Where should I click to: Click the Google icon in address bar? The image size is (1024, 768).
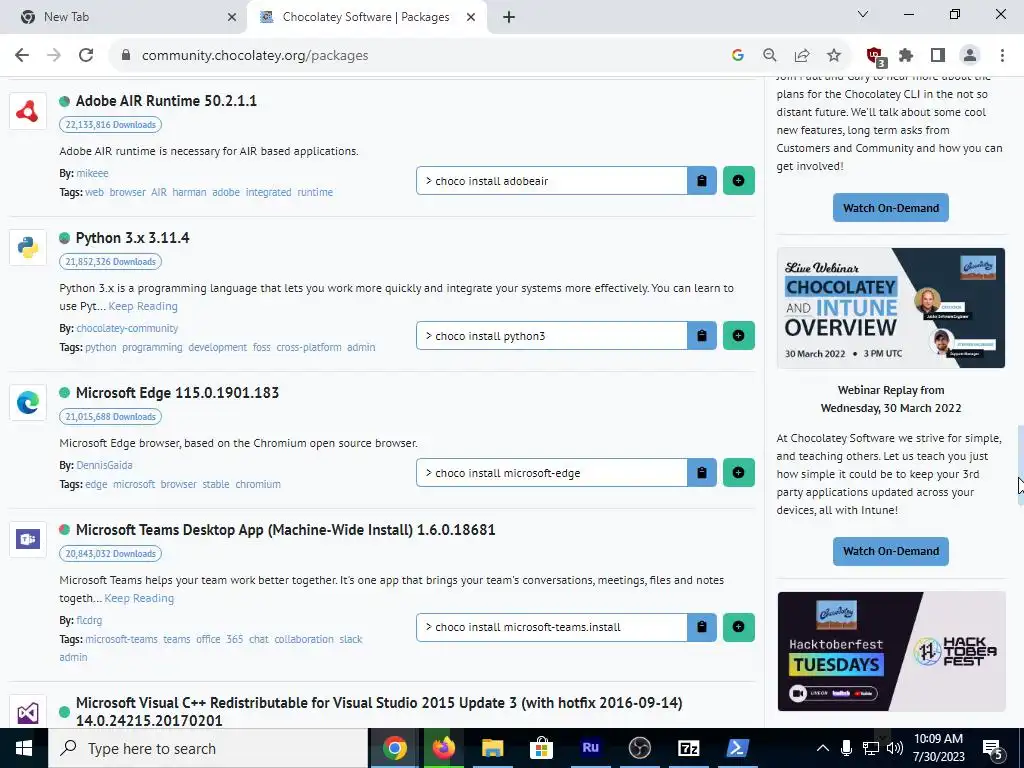tap(738, 56)
